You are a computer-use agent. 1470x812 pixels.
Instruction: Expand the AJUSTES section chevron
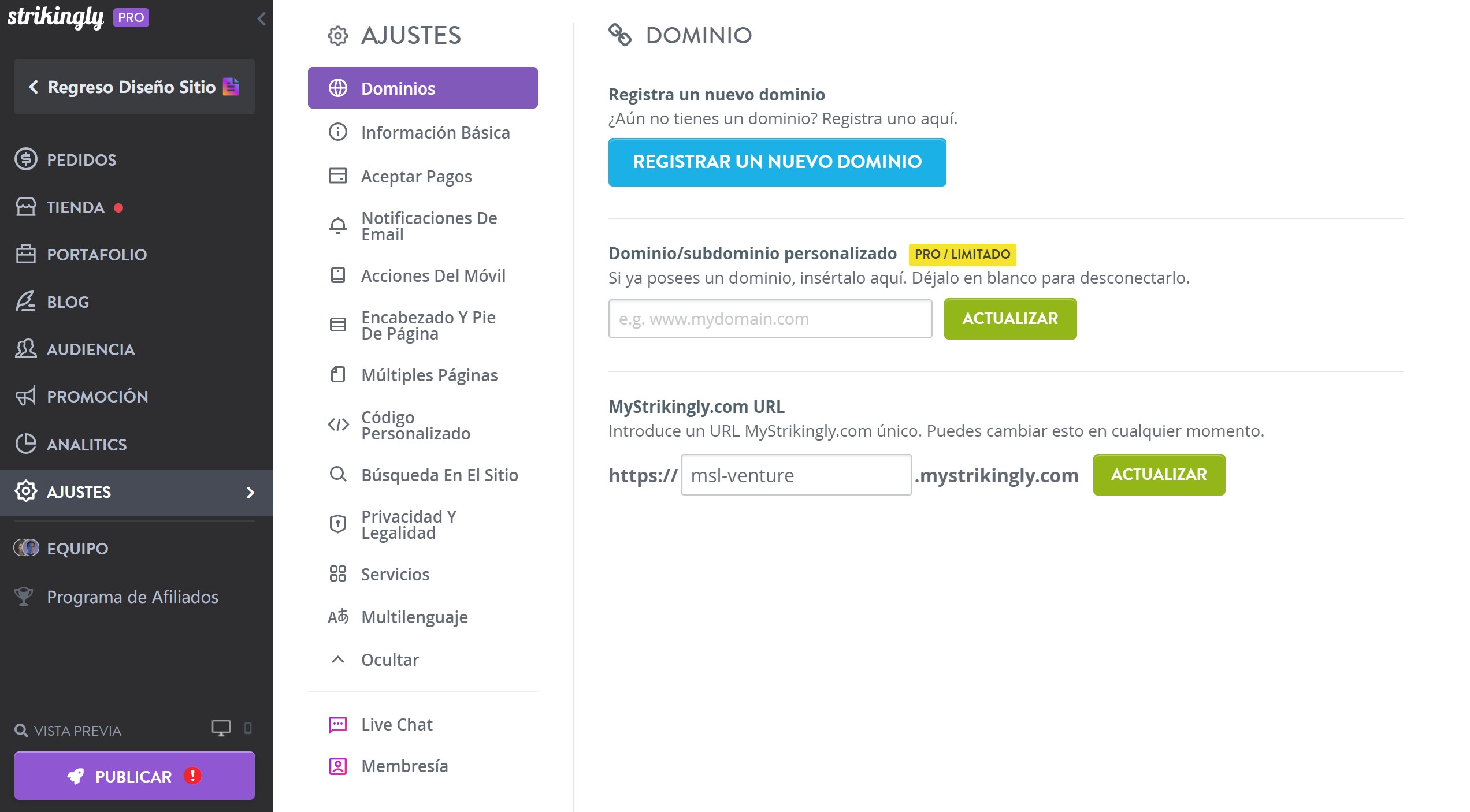pos(251,493)
